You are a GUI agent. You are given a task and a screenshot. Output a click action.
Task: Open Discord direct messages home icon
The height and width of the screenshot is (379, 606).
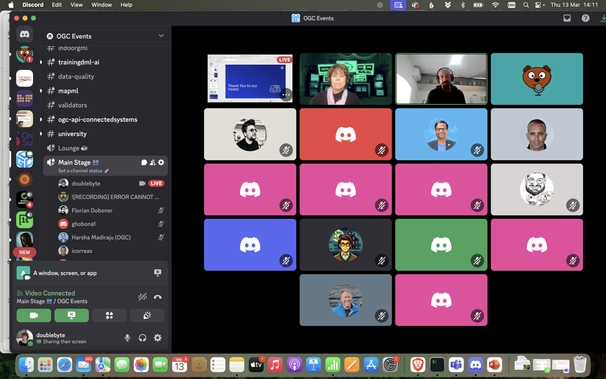click(x=24, y=34)
